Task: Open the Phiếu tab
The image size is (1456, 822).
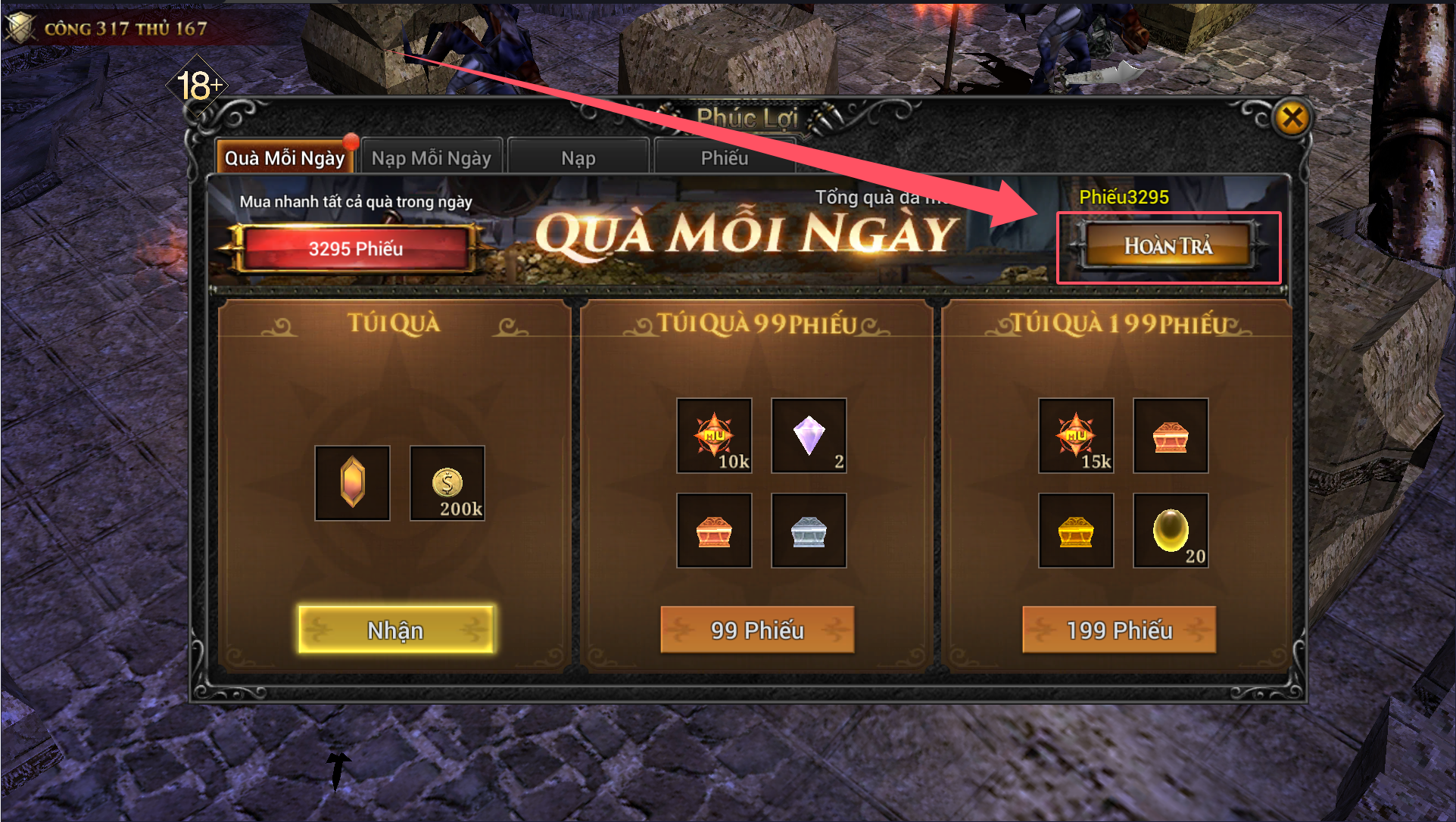Action: pos(725,157)
